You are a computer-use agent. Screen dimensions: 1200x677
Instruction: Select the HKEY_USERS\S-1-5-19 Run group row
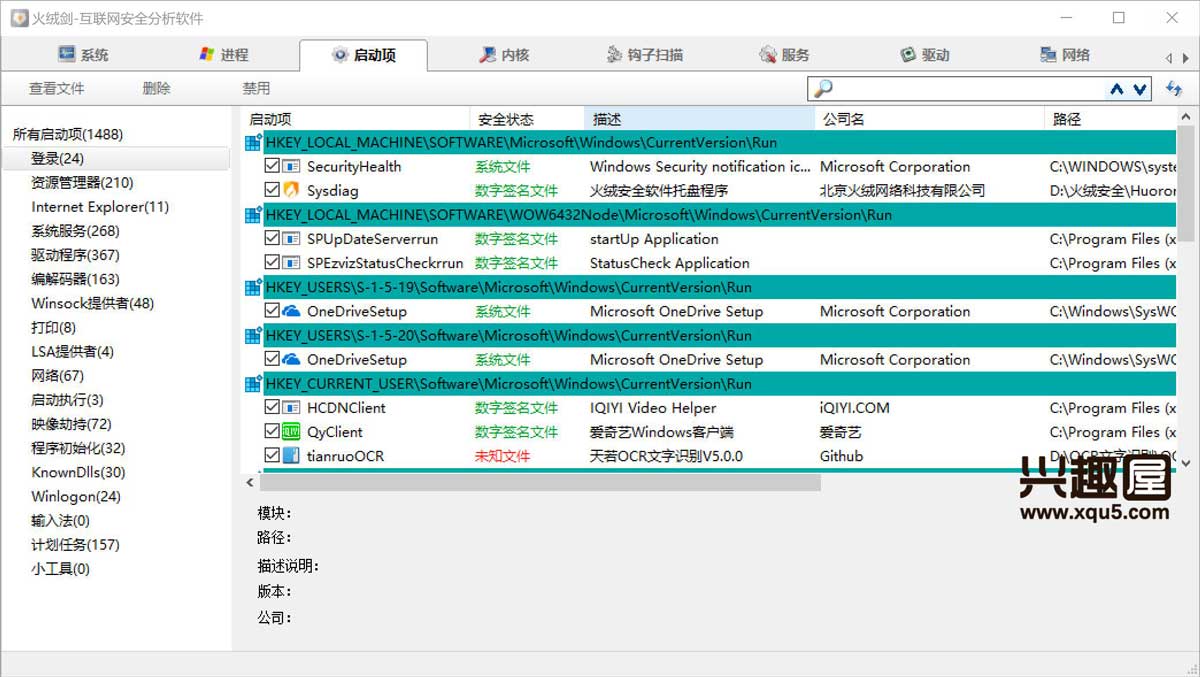click(x=710, y=287)
